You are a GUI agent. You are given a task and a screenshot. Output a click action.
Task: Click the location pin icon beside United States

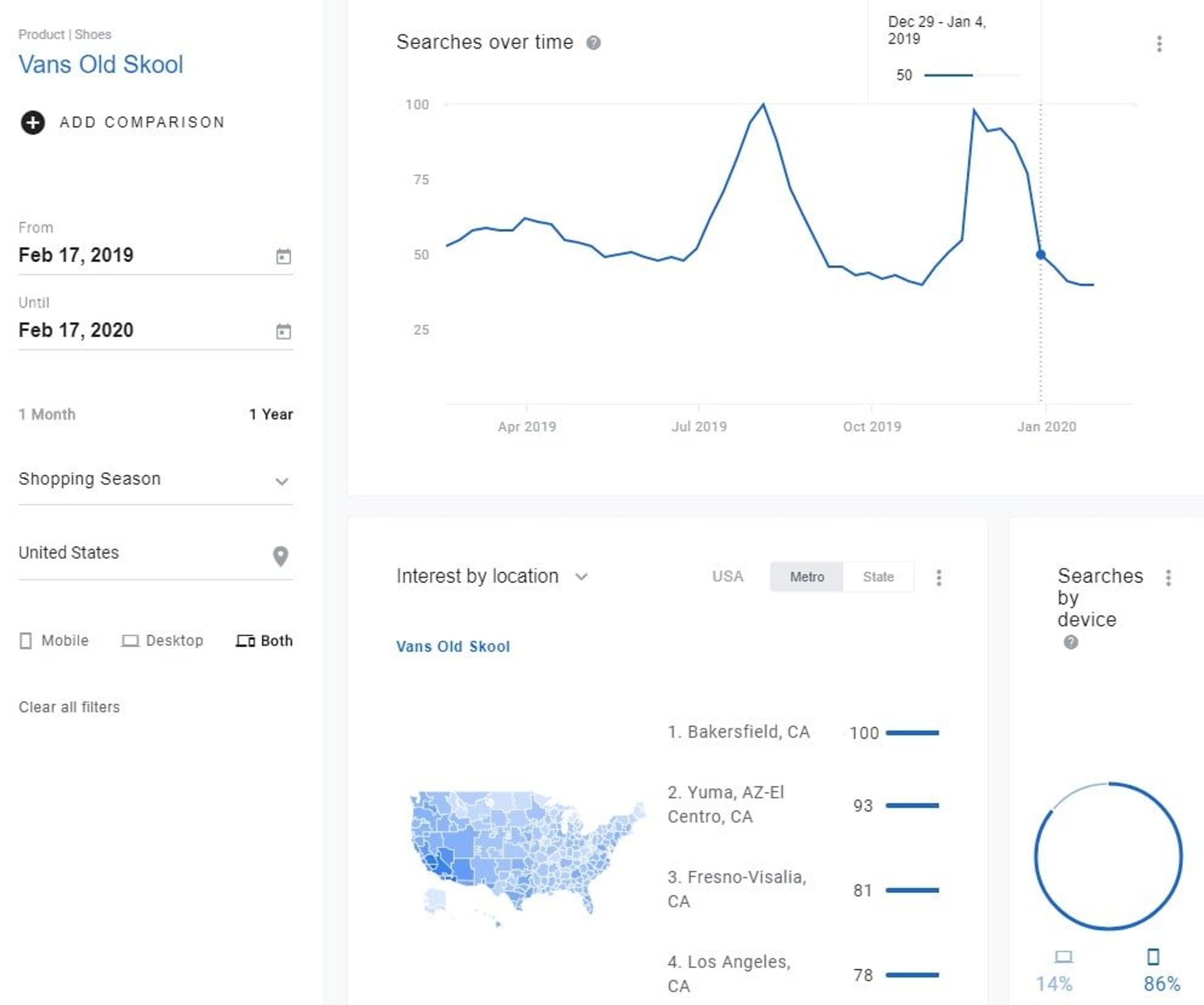tap(281, 555)
